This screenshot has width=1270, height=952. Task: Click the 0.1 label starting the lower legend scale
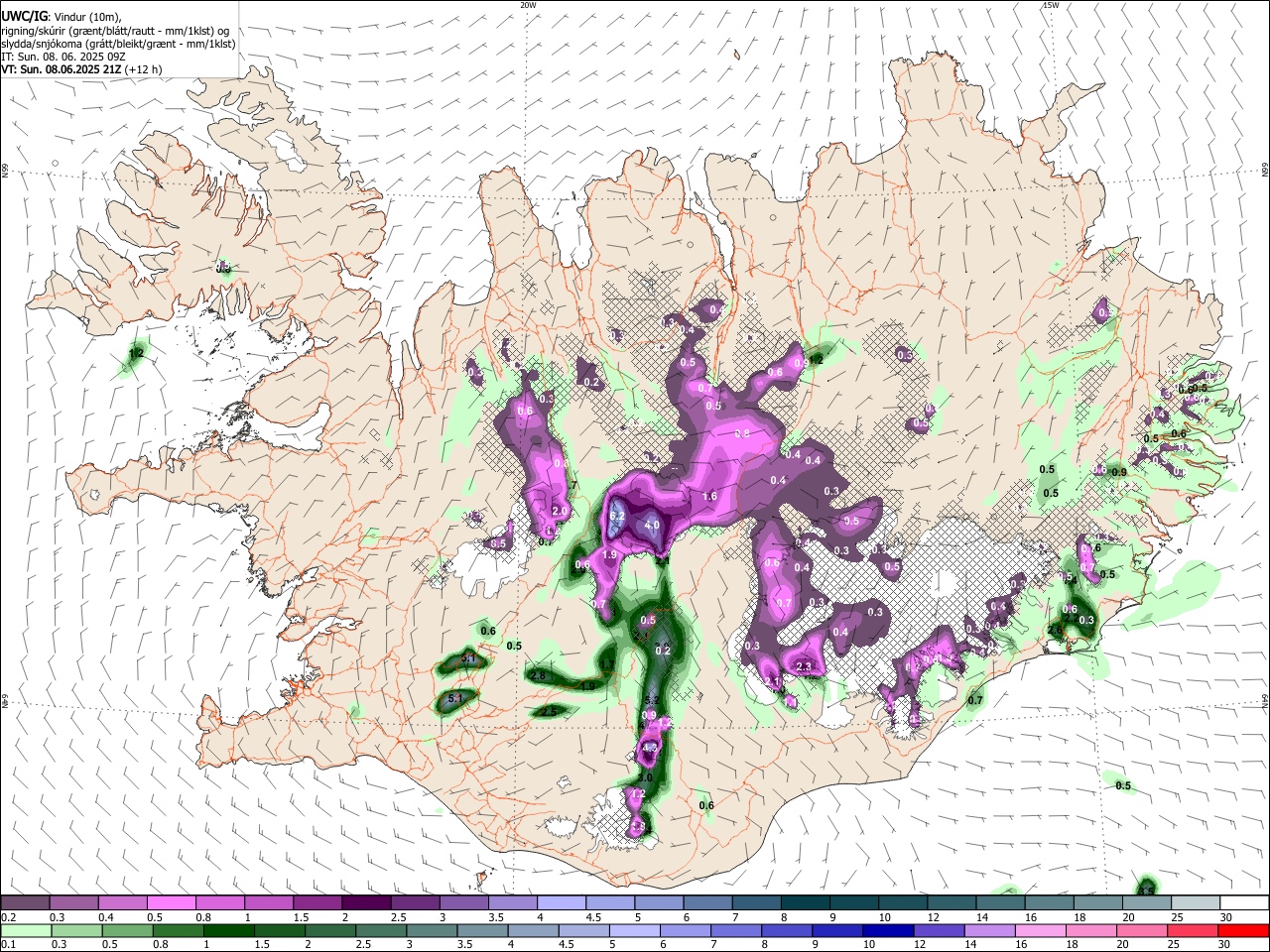pos(9,944)
